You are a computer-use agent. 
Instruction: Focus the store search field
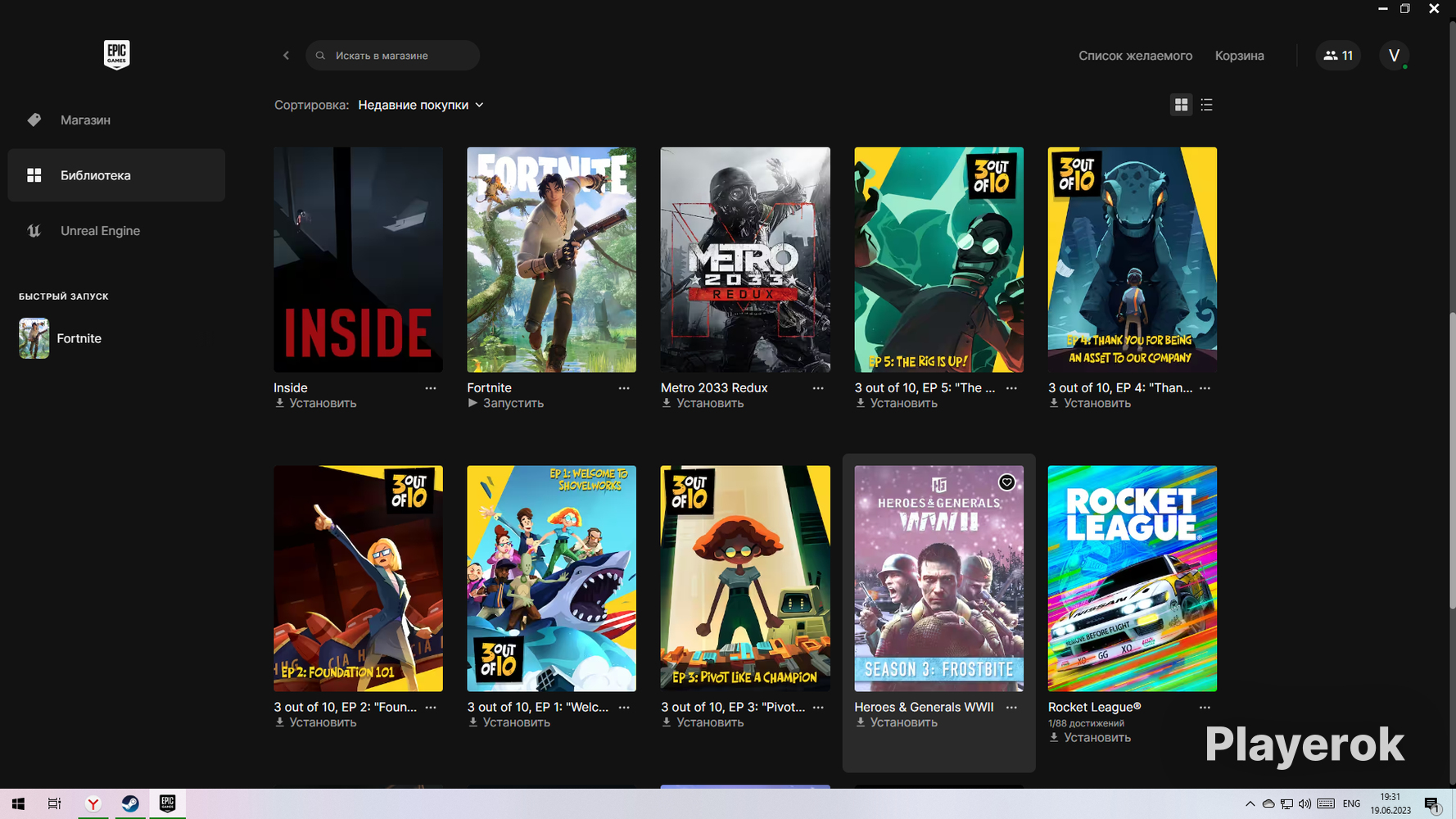tap(392, 56)
